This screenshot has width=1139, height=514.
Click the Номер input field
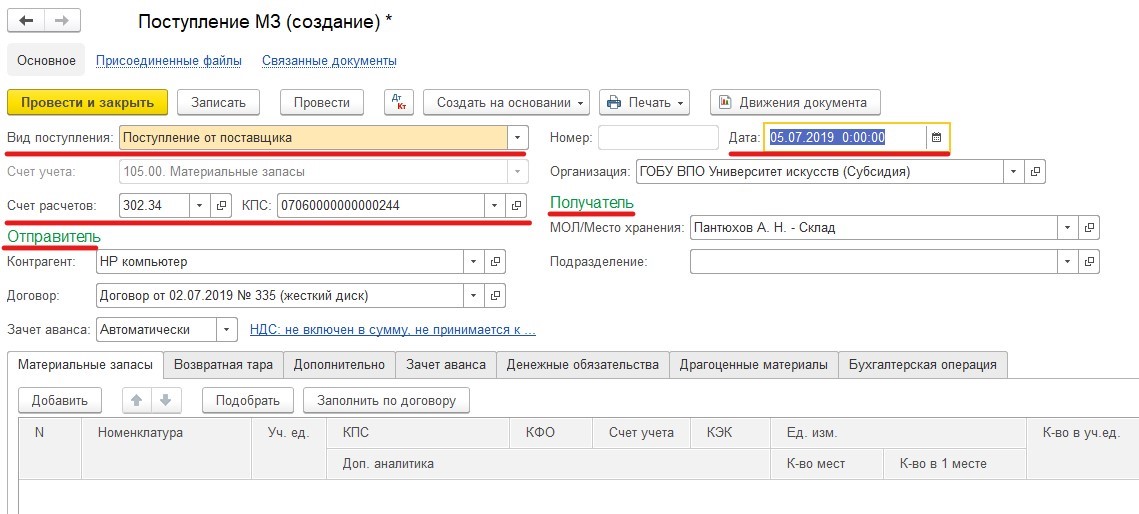tap(658, 138)
